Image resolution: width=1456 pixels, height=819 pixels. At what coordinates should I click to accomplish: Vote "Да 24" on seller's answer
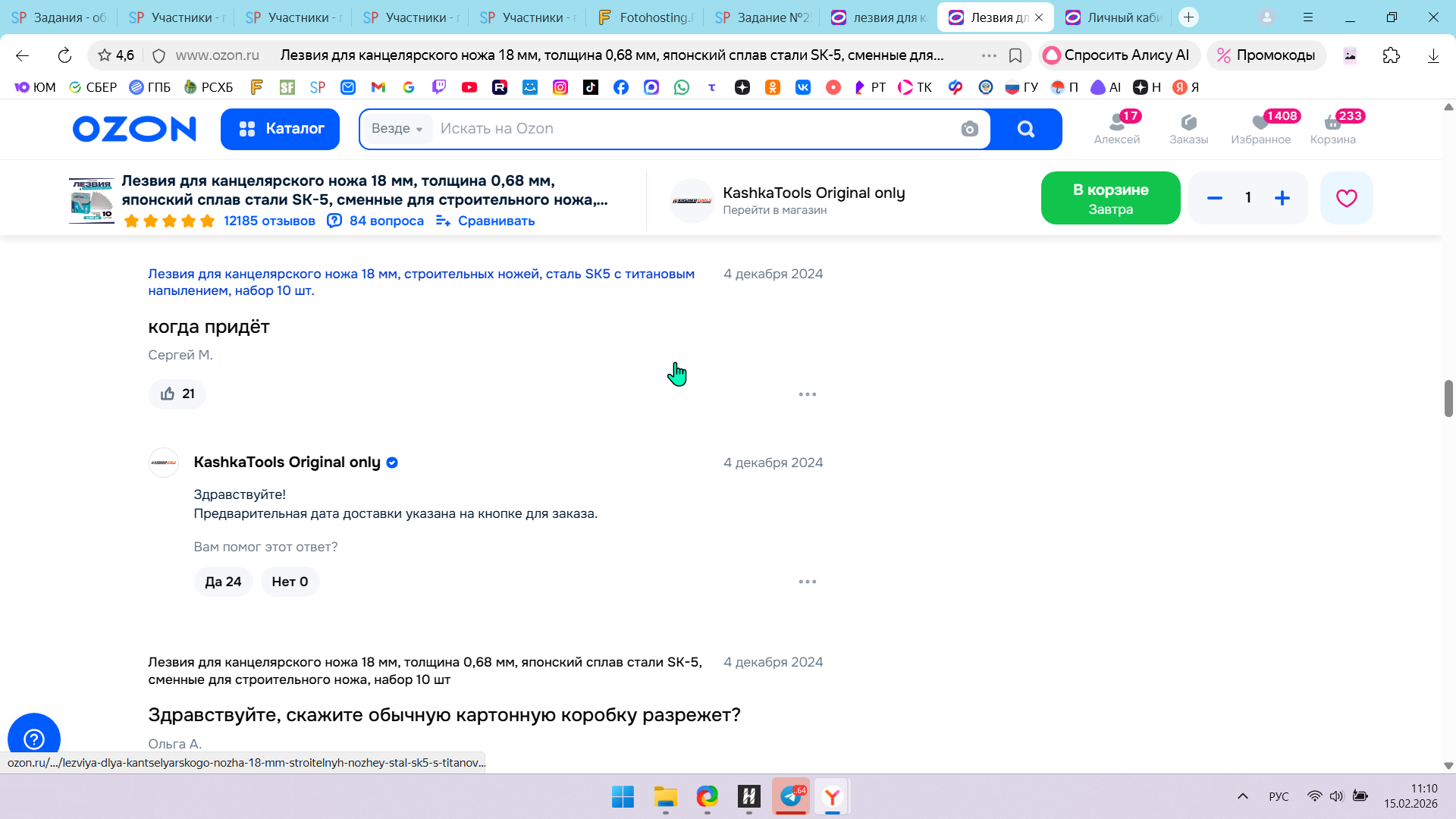(223, 582)
